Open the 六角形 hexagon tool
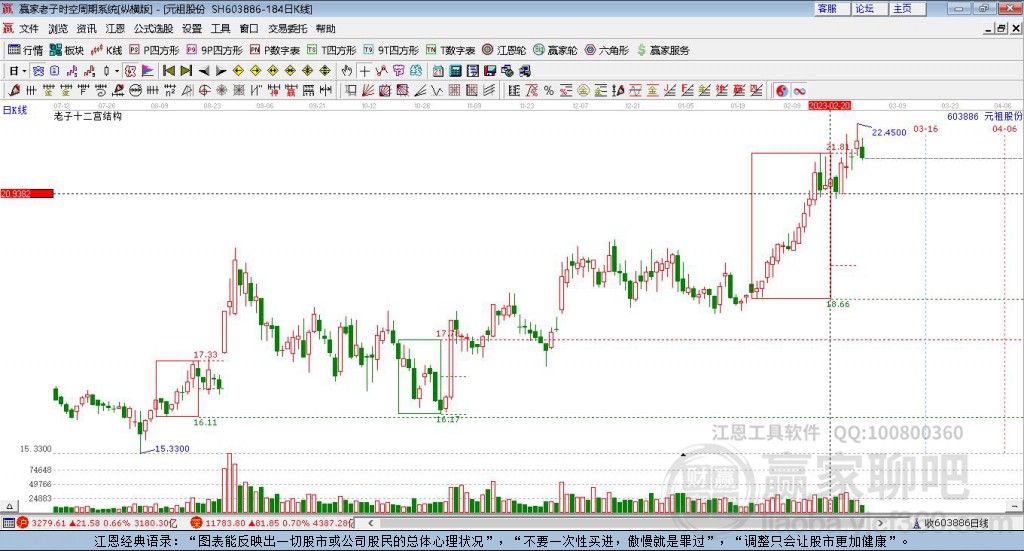The image size is (1024, 551). 607,50
